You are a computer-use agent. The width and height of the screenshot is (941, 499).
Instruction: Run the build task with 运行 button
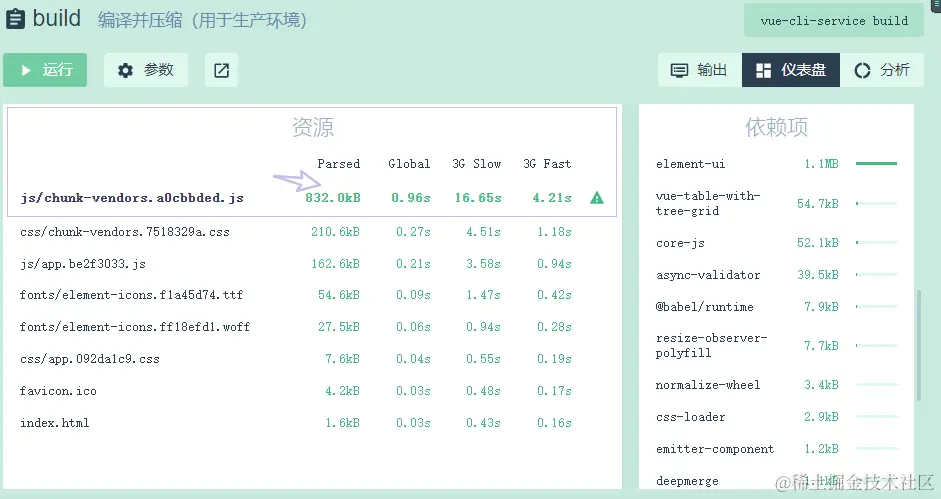point(45,70)
